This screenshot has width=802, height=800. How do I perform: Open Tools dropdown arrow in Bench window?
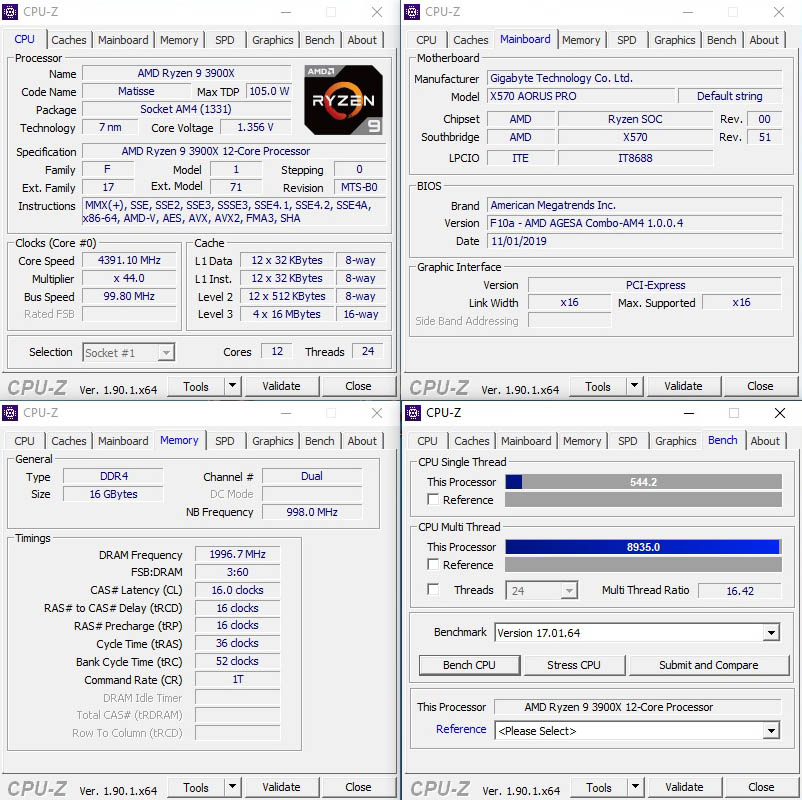tap(635, 787)
